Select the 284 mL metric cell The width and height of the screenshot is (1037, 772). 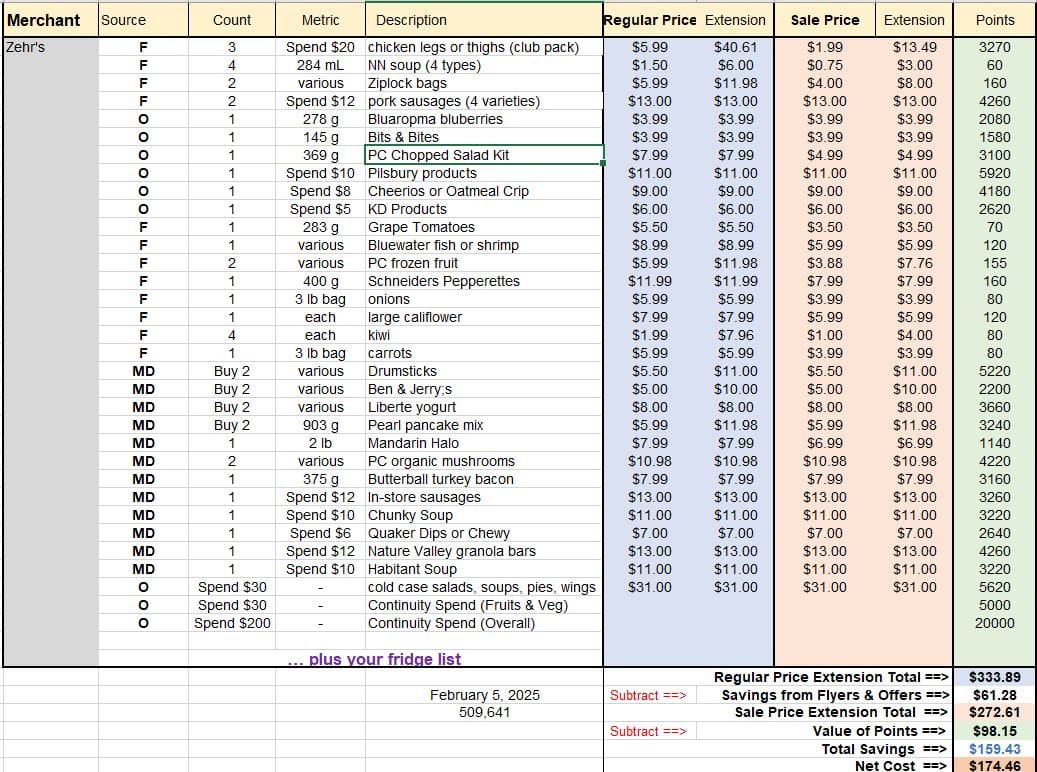point(320,65)
